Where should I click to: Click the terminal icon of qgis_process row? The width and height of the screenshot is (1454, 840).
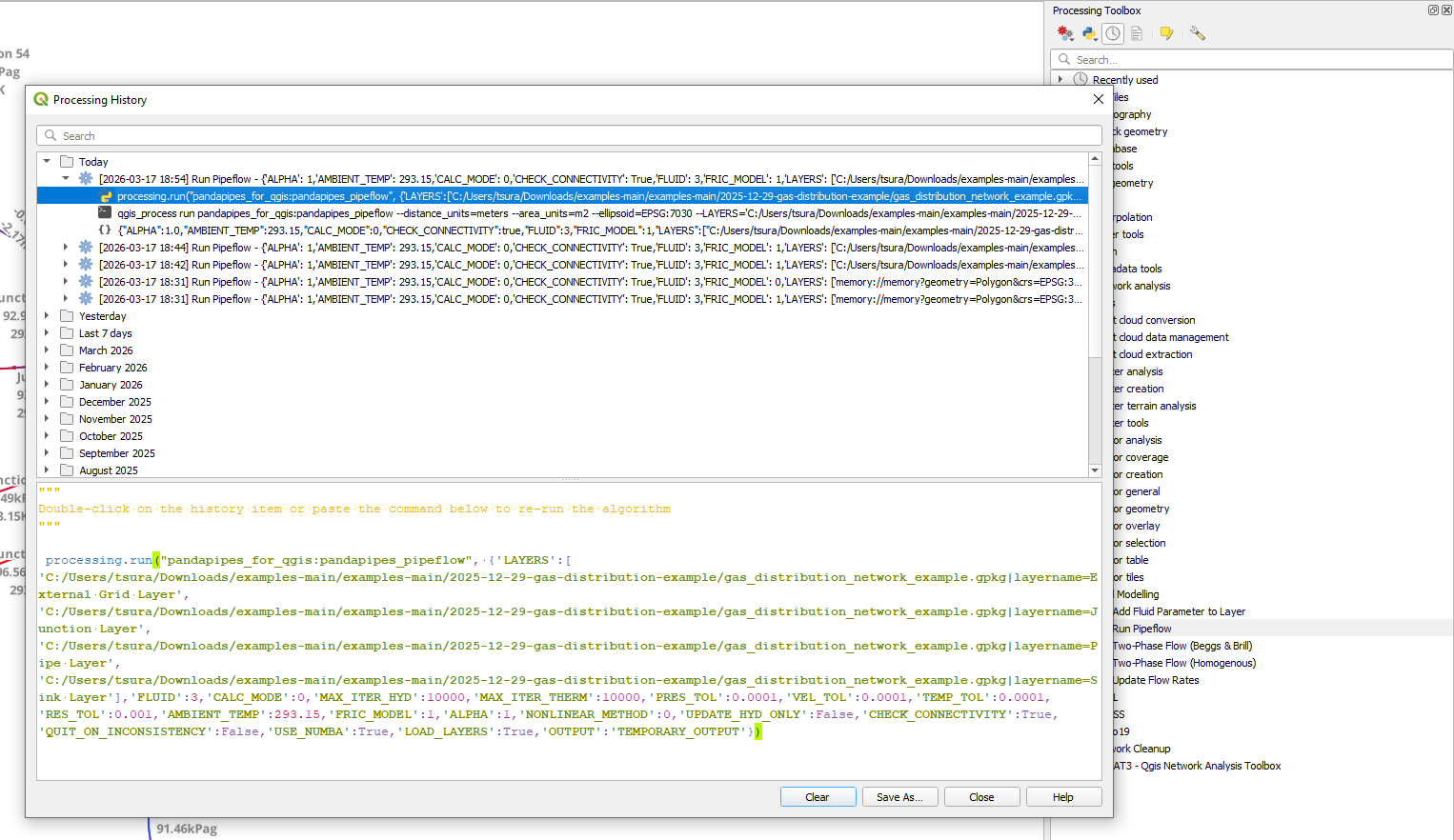(x=105, y=213)
